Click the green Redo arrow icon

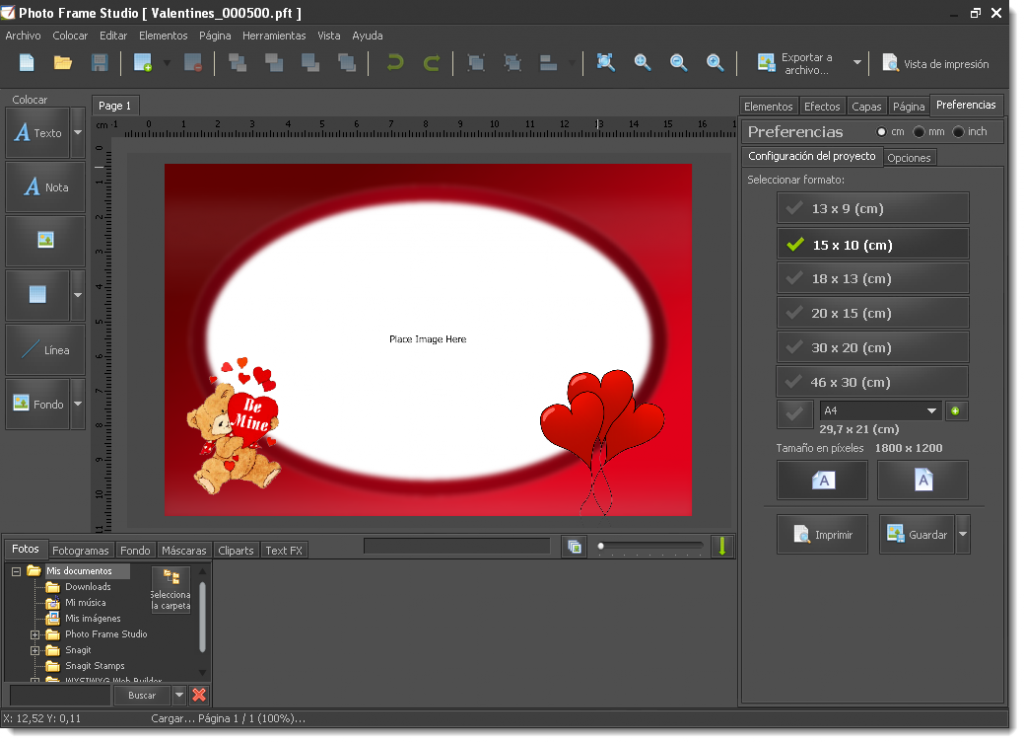click(431, 63)
